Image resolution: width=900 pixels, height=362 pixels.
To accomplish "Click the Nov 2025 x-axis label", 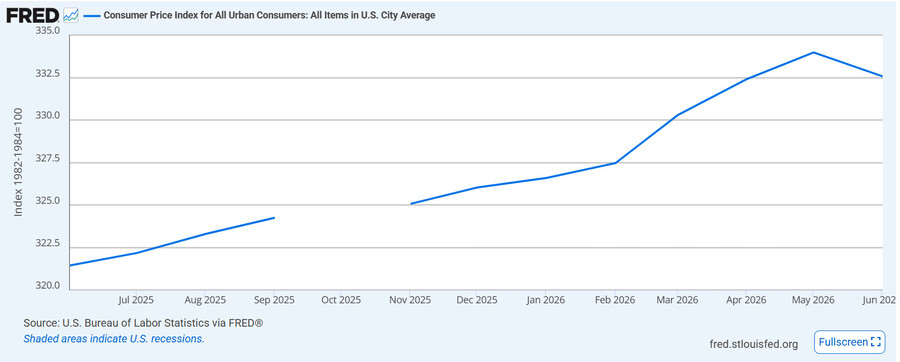I will click(x=410, y=300).
